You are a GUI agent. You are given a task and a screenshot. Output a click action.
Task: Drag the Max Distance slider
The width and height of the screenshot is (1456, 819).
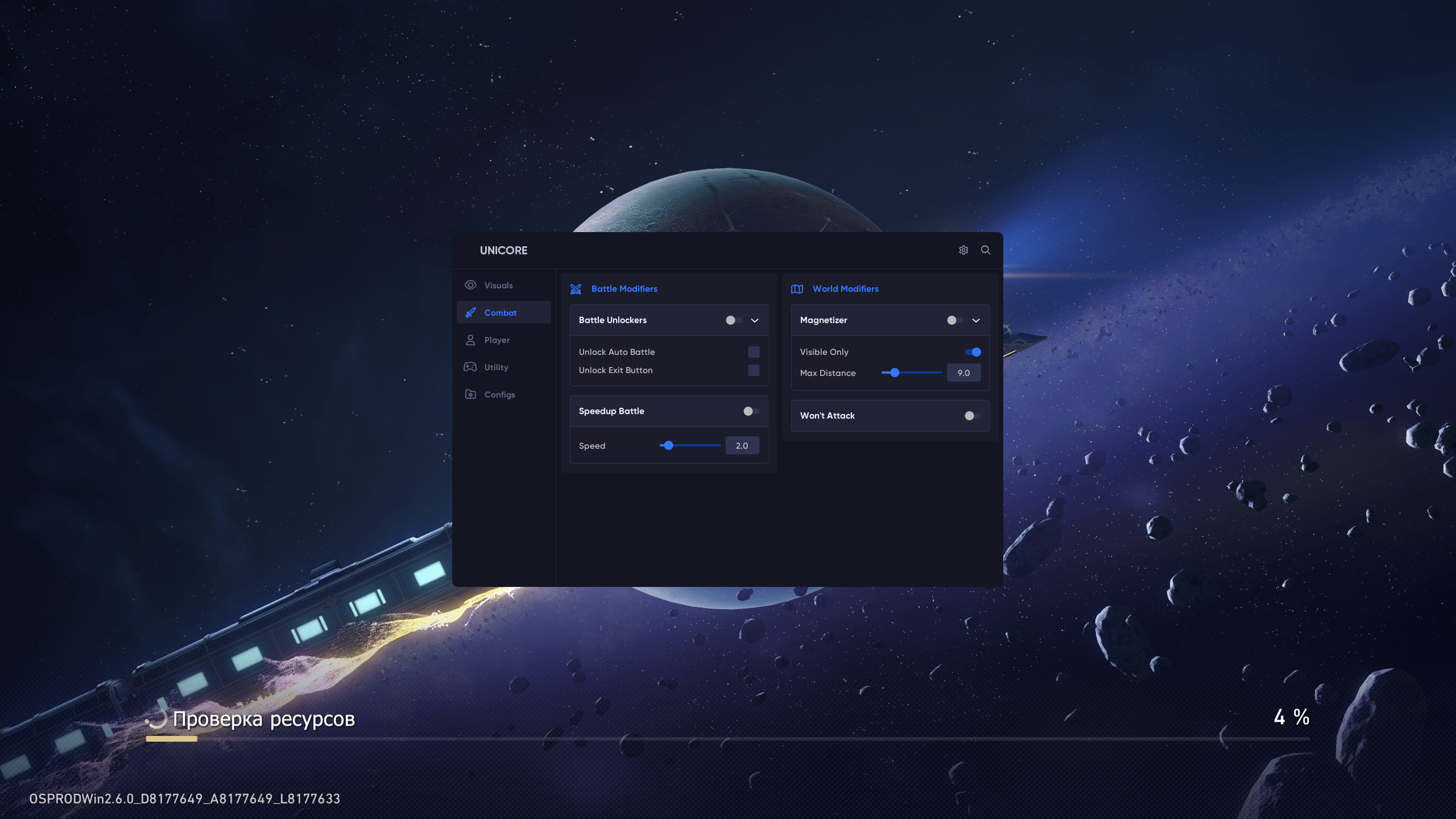(894, 372)
